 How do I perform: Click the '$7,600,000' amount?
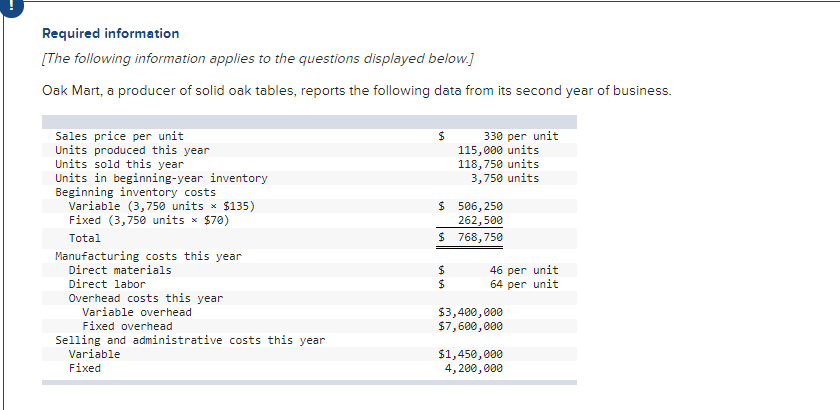[471, 326]
